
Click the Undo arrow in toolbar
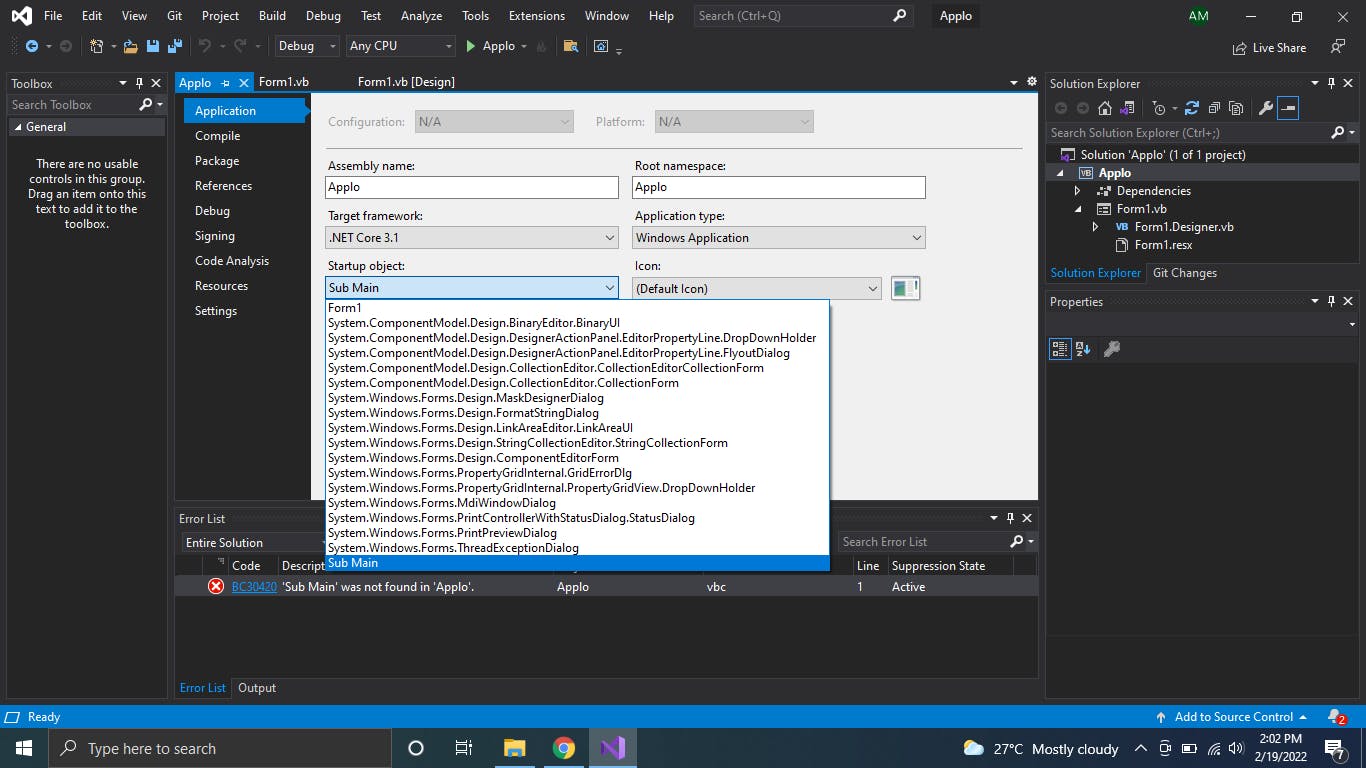point(205,46)
